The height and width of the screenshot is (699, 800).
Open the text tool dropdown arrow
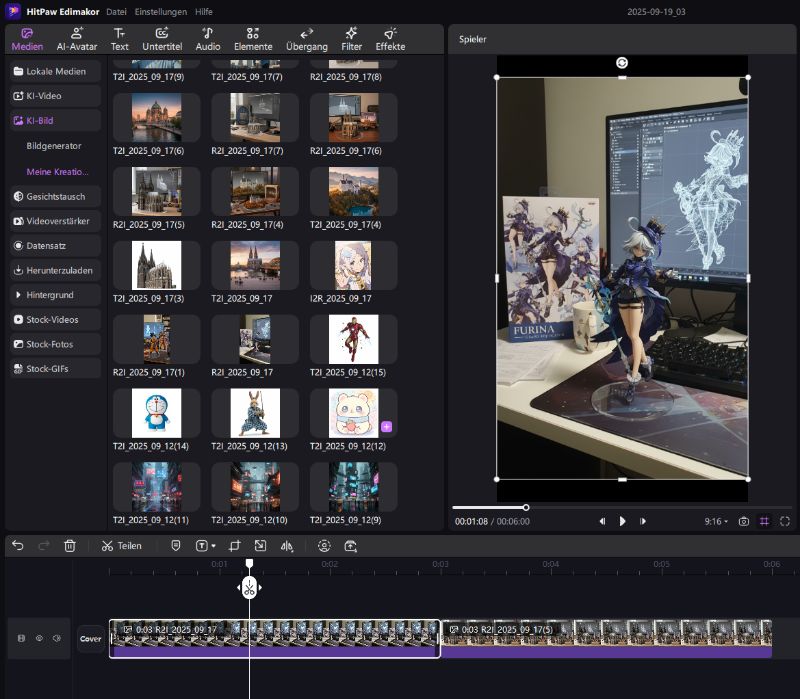pos(214,546)
